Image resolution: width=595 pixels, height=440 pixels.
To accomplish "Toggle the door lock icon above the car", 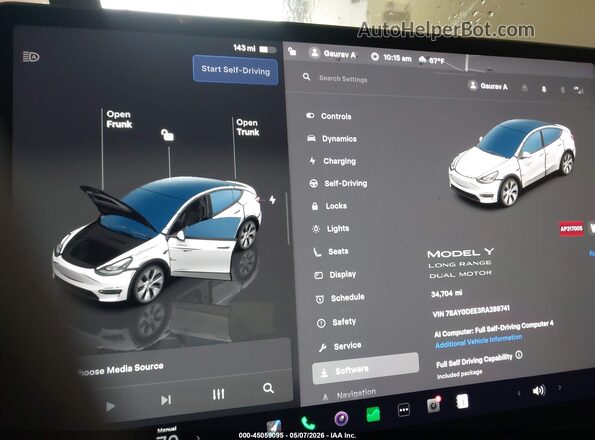I will 167,135.
